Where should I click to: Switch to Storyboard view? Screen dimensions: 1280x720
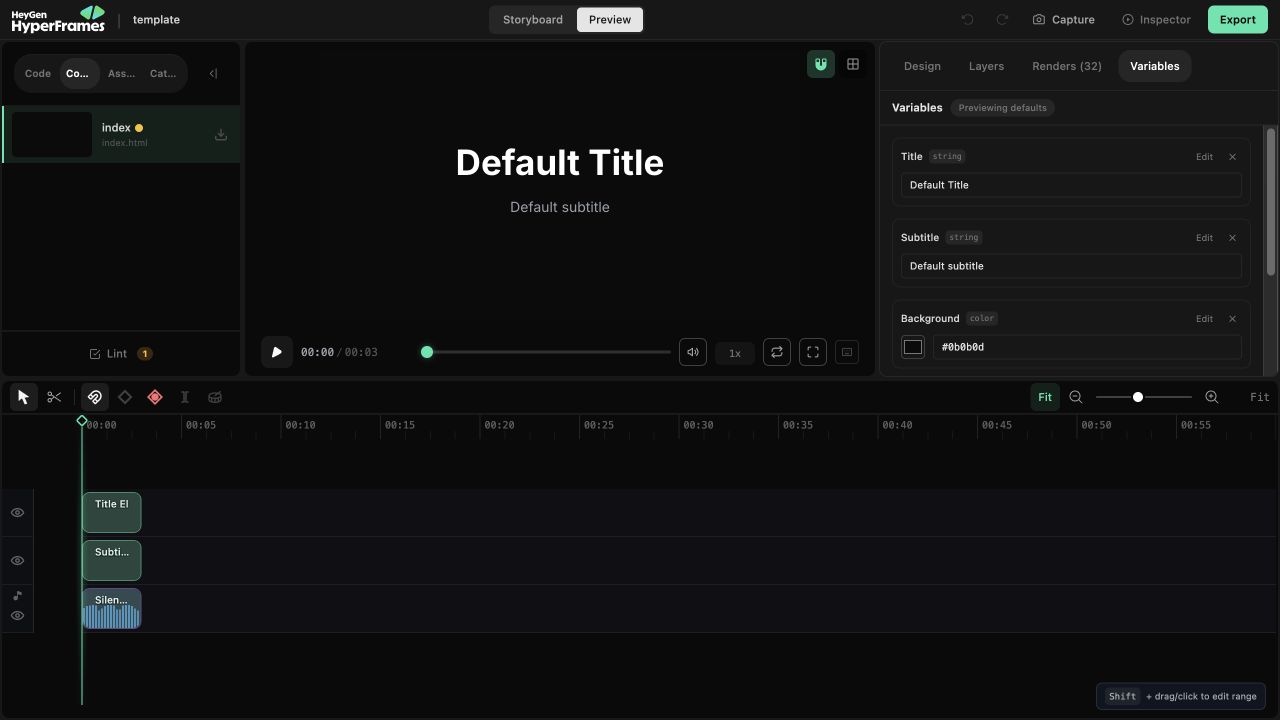(533, 19)
